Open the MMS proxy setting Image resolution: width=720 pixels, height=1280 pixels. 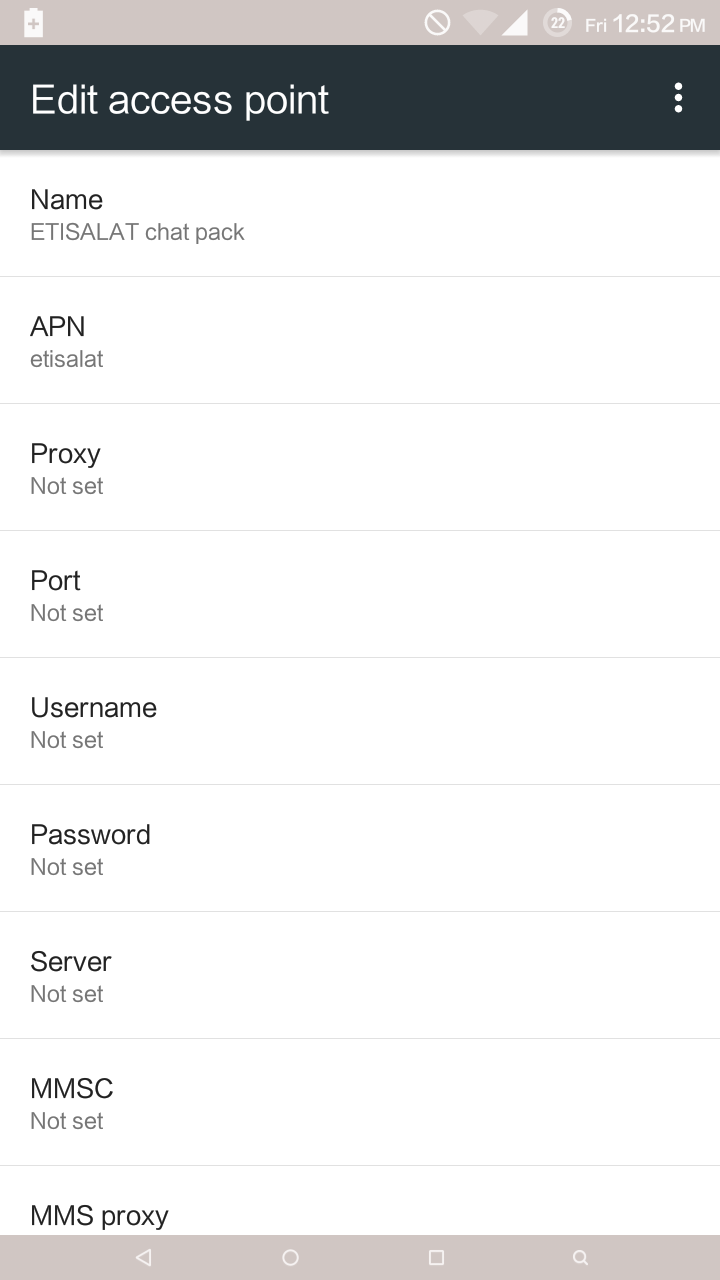pos(360,1213)
